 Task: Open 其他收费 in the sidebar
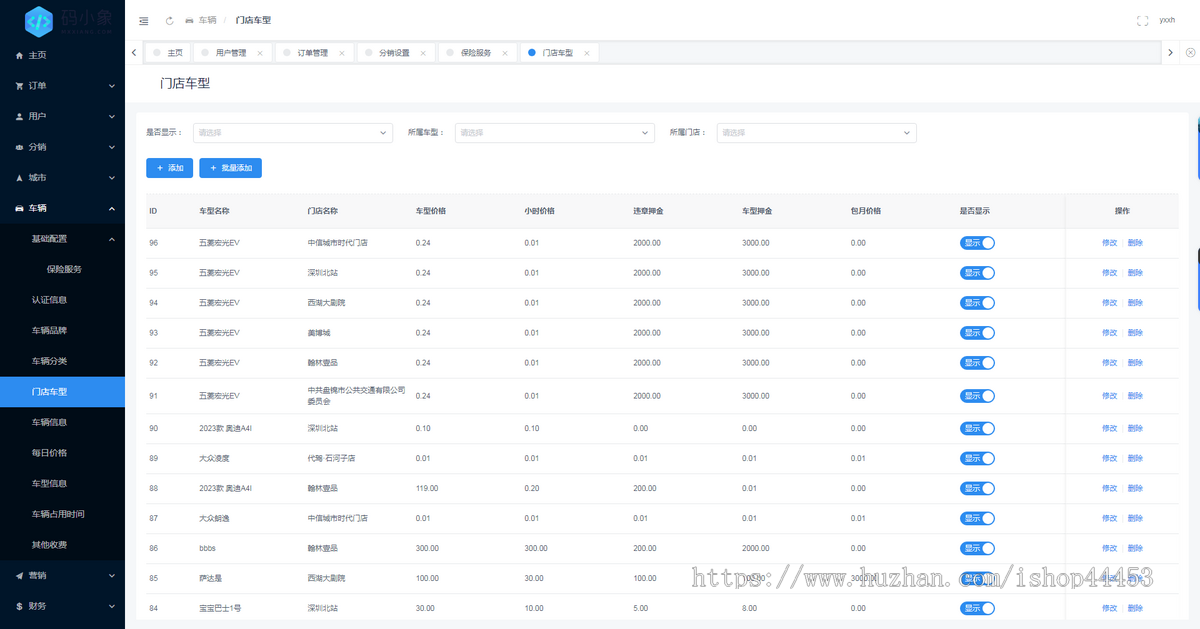point(62,545)
